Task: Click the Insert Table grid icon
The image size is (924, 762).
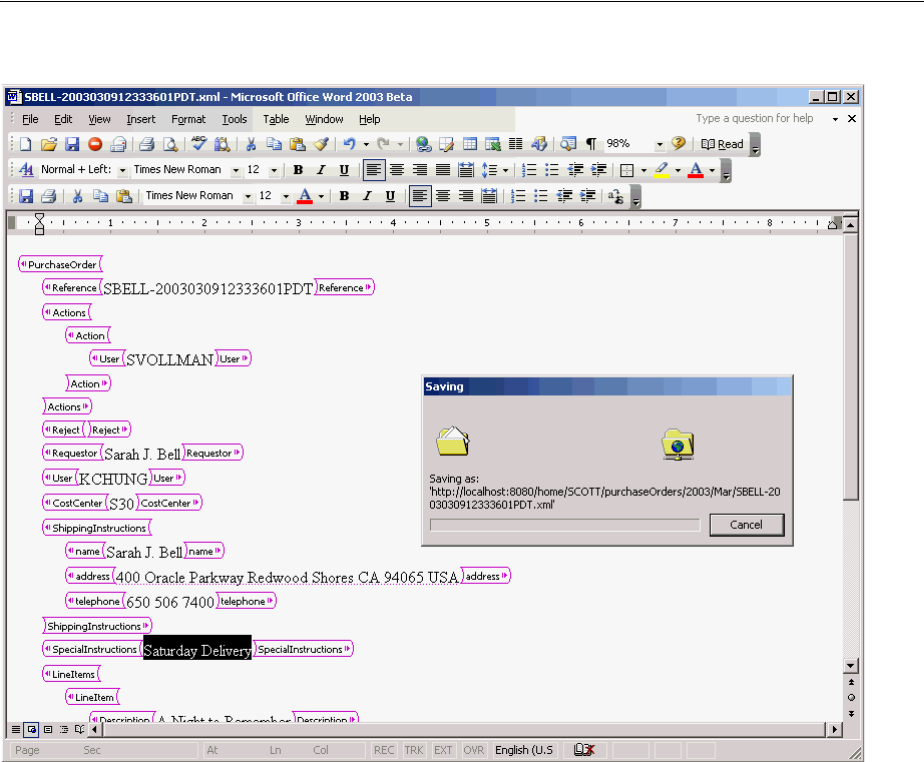Action: tap(470, 144)
